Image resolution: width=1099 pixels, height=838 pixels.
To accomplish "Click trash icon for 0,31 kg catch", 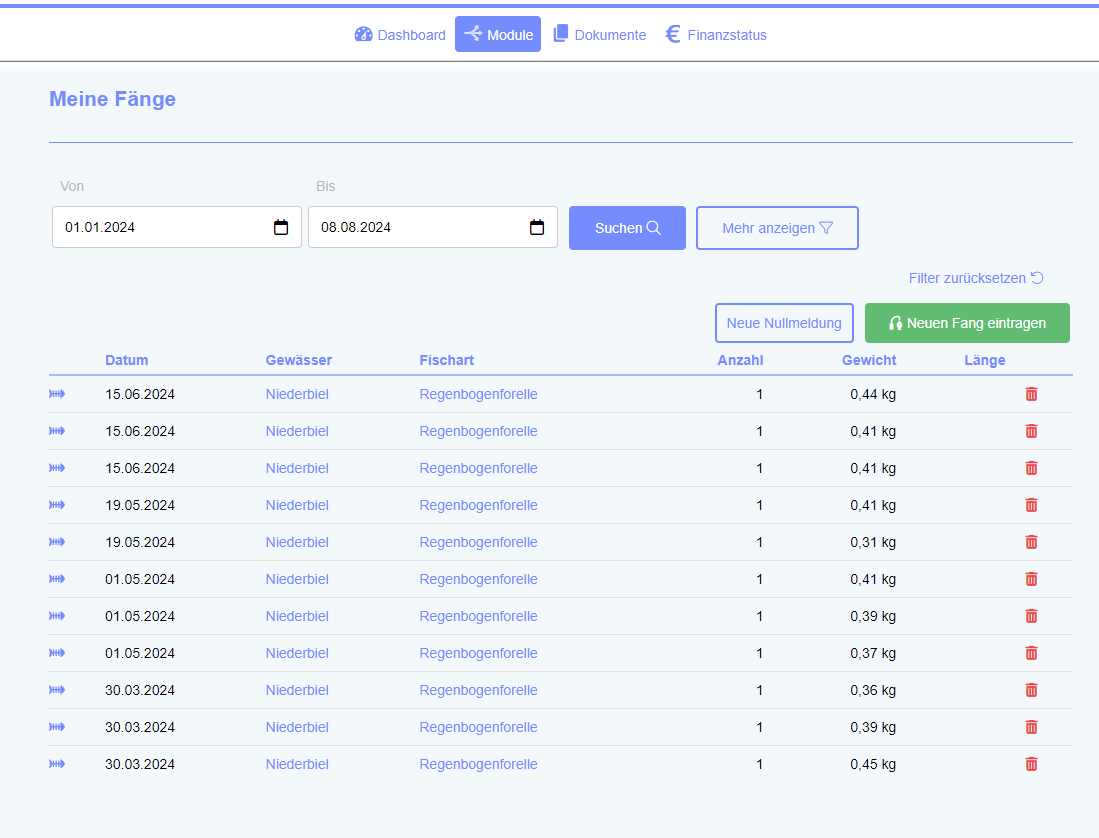I will click(1031, 542).
